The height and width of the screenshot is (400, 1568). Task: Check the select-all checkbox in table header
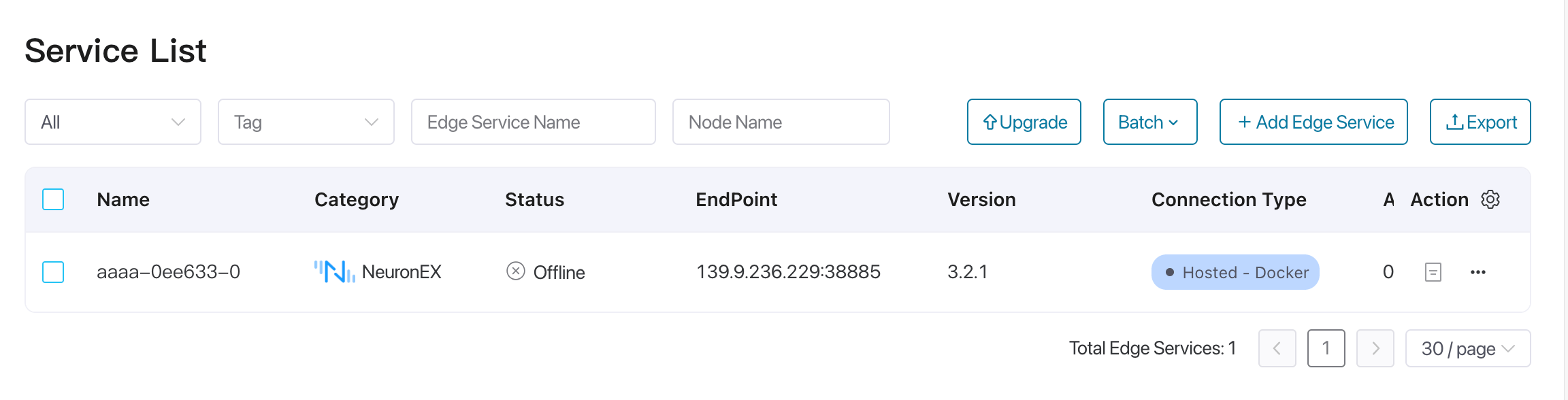pyautogui.click(x=53, y=199)
